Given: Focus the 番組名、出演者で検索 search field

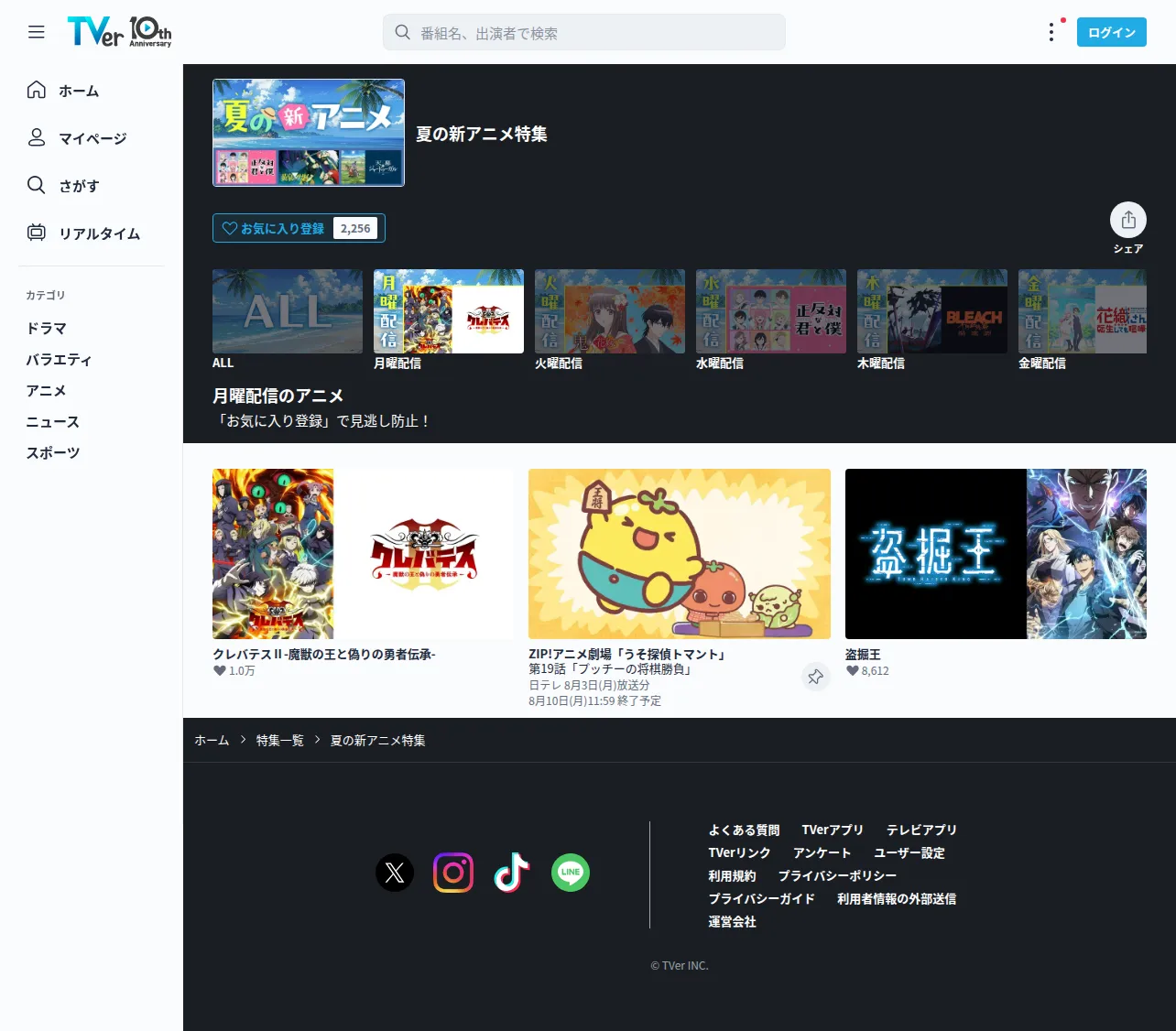Looking at the screenshot, I should point(584,32).
